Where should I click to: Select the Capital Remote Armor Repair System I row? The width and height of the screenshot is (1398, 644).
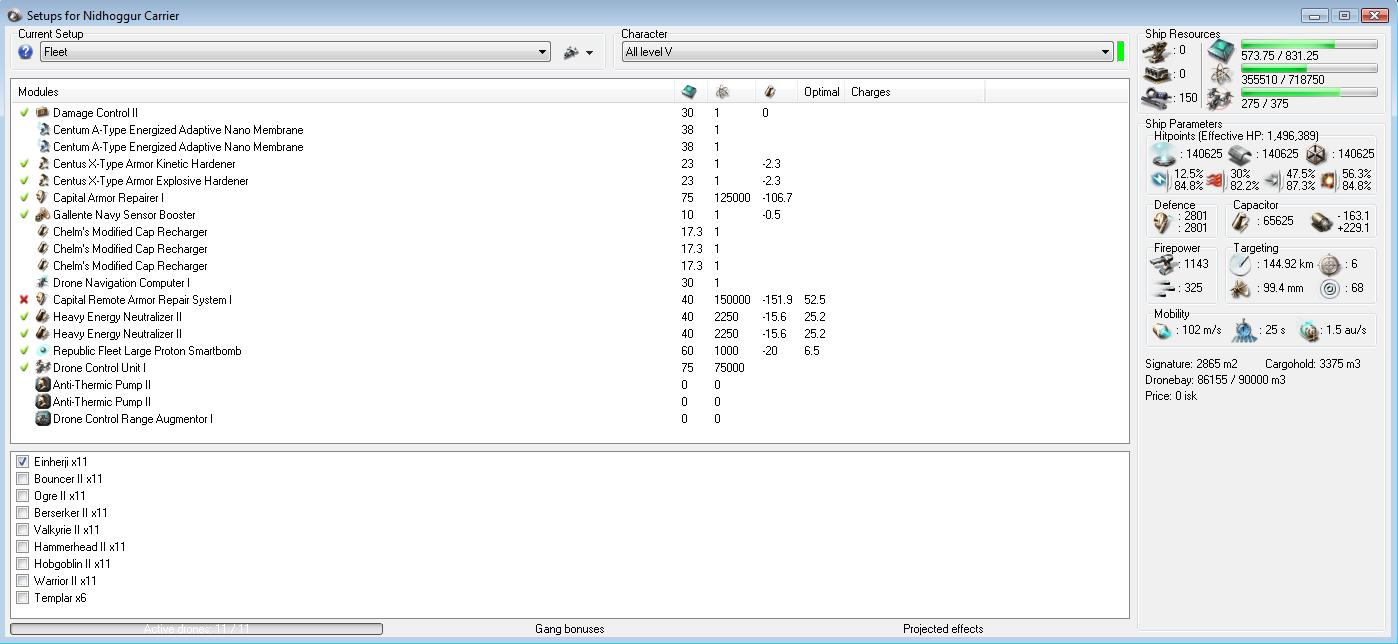(570, 300)
